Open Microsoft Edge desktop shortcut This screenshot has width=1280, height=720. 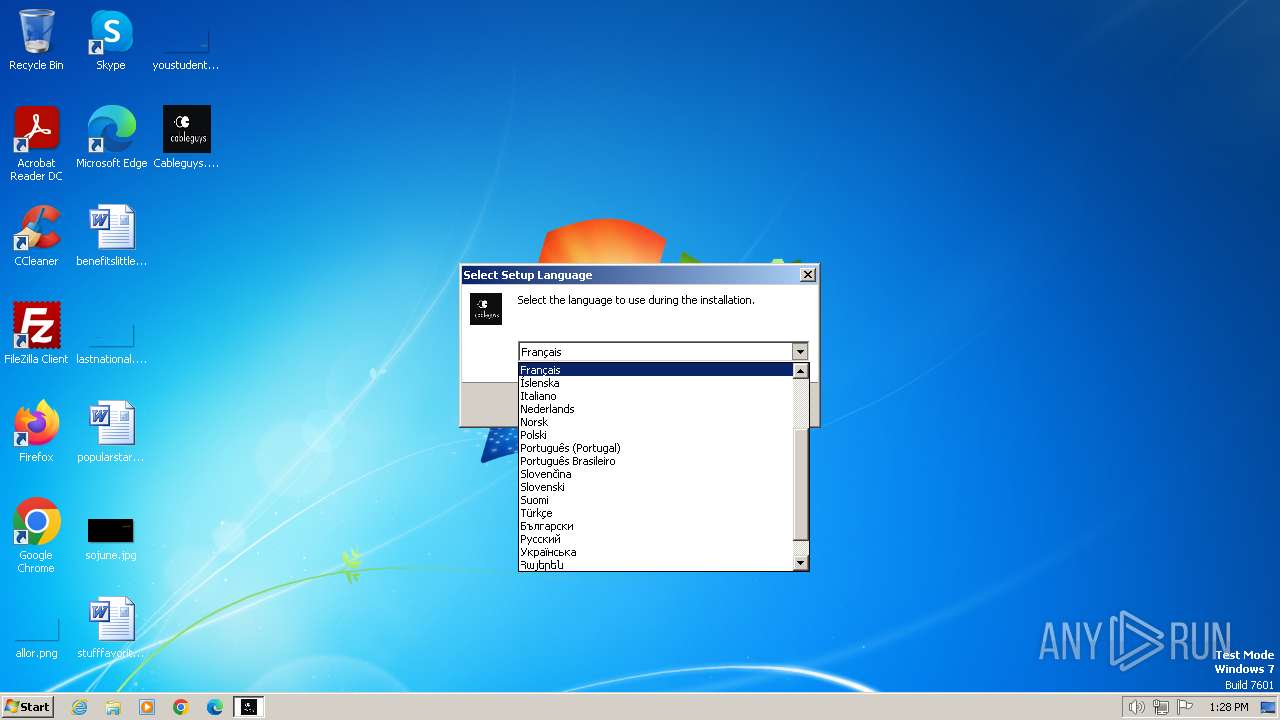[x=111, y=138]
